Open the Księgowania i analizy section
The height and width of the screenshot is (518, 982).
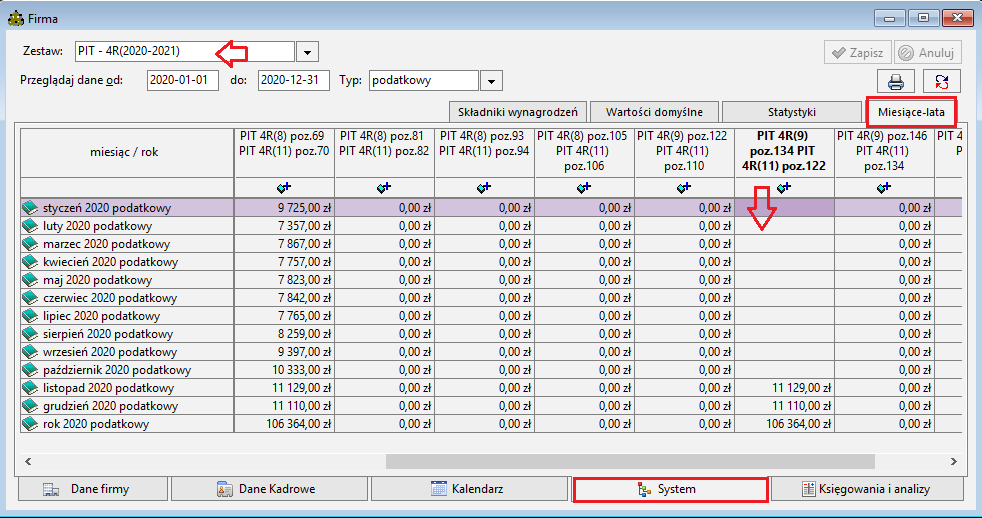tap(867, 489)
